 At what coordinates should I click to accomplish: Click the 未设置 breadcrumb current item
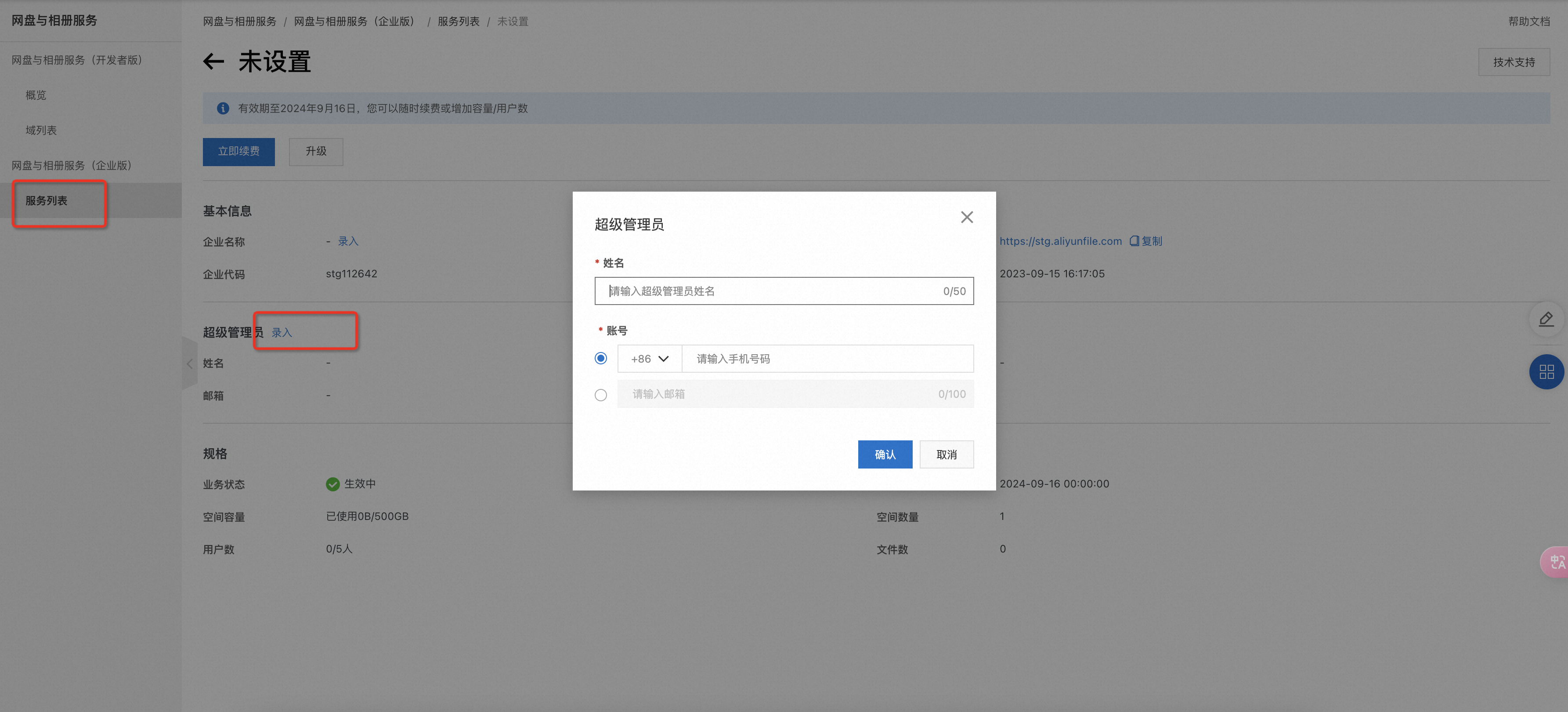[513, 22]
